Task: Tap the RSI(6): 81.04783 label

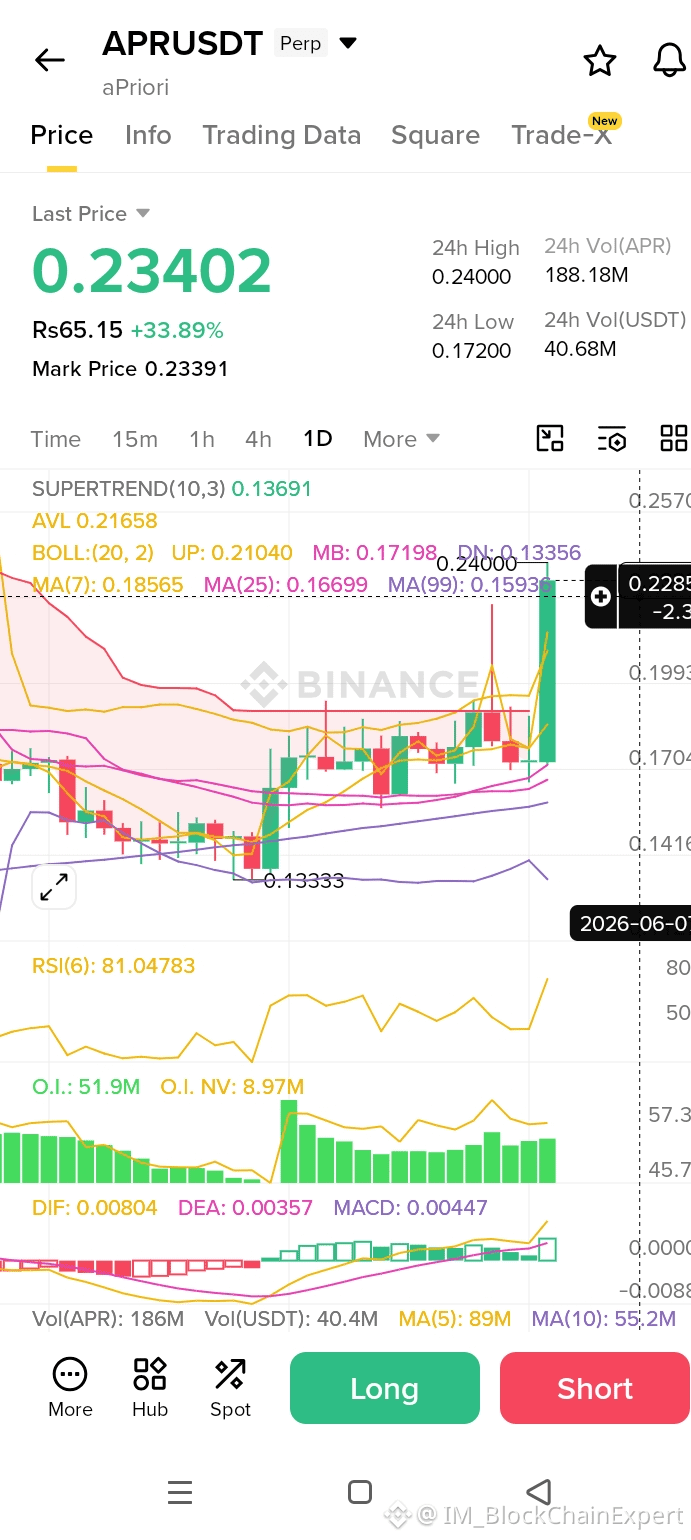Action: coord(113,966)
